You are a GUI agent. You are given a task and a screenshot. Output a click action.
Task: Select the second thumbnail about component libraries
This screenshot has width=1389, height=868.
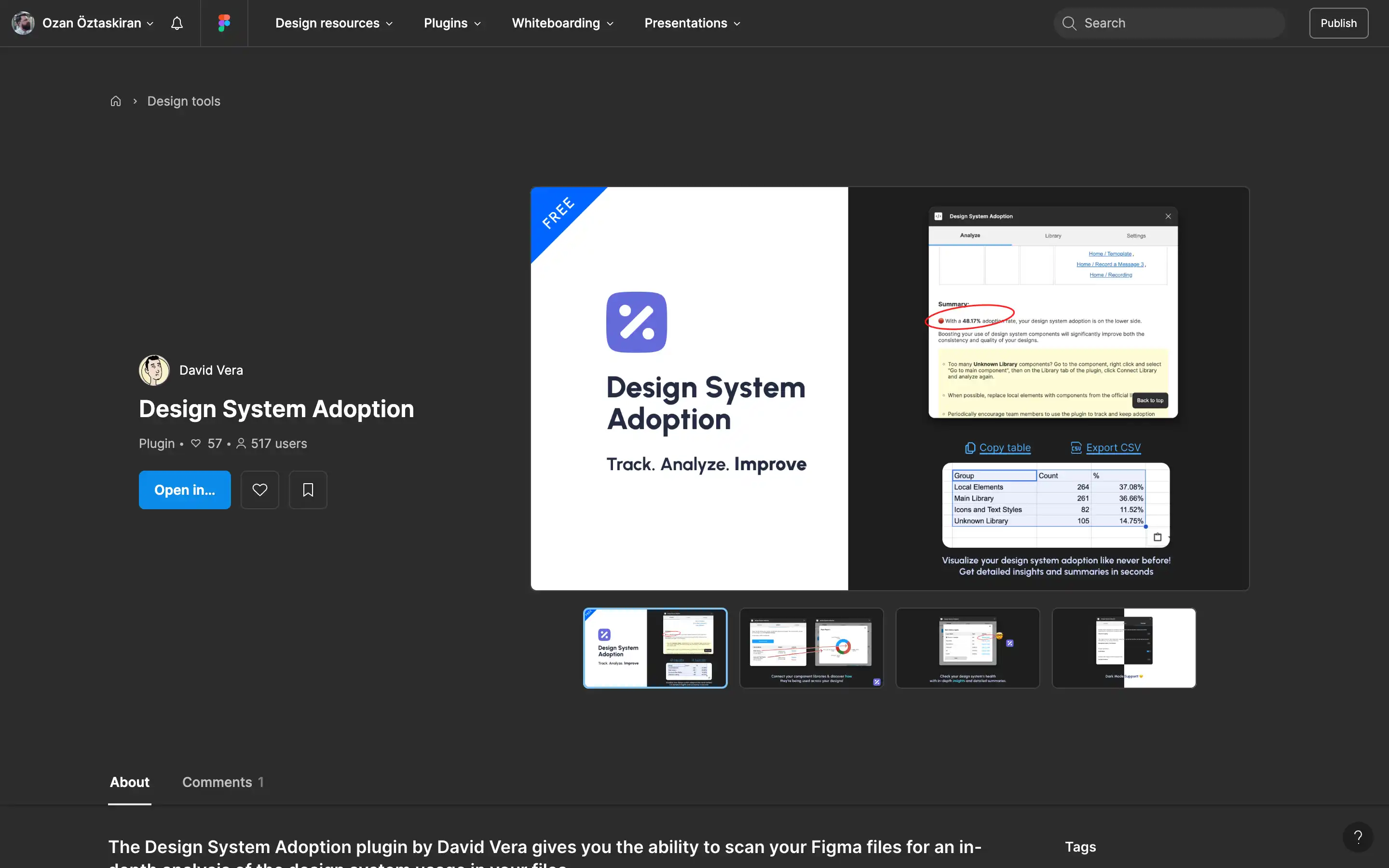point(811,648)
